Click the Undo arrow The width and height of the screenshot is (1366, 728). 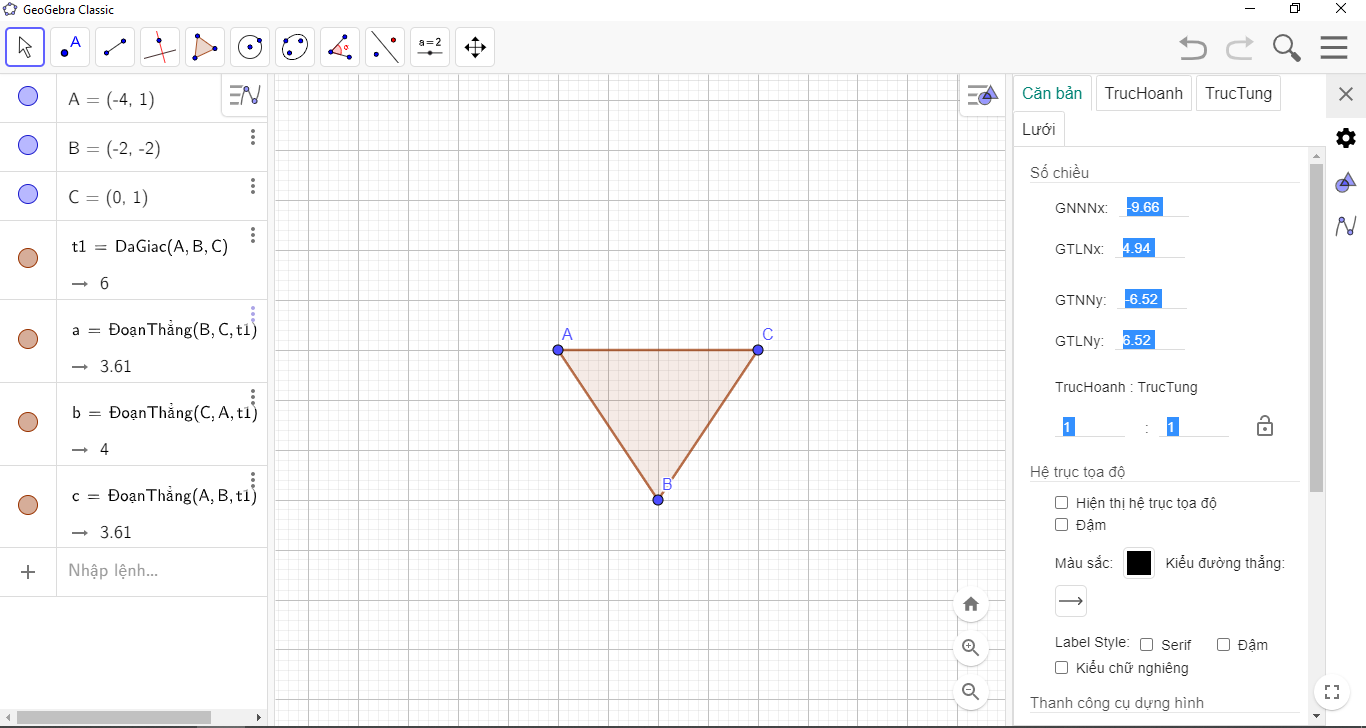click(x=1192, y=47)
